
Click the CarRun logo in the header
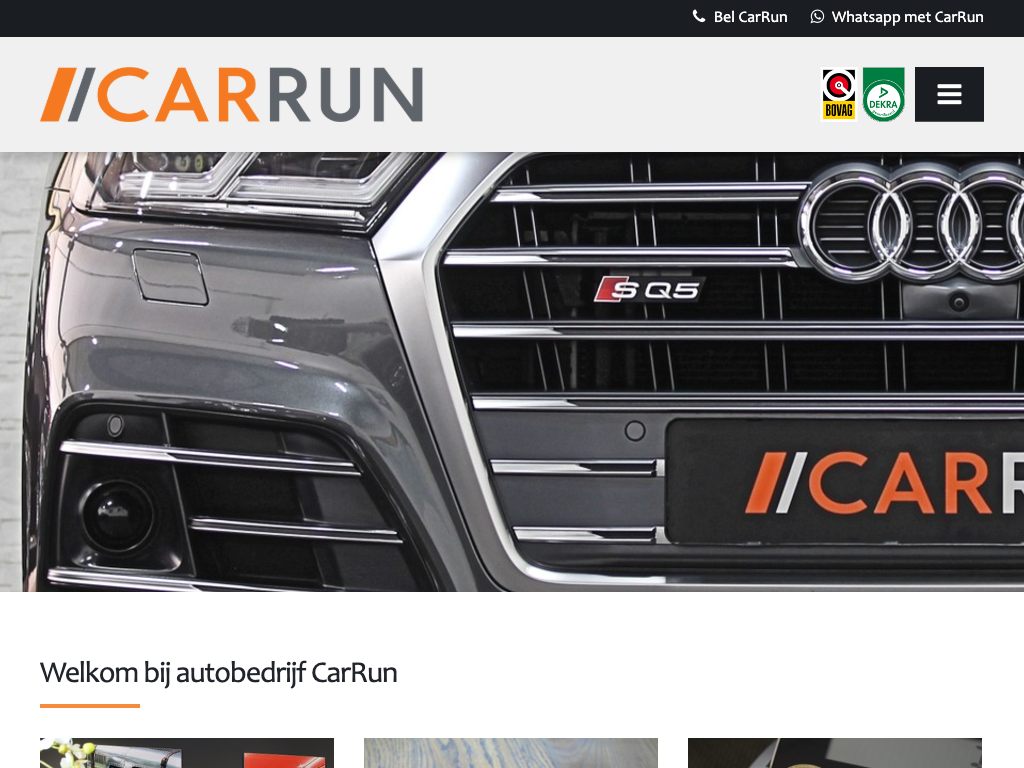coord(231,94)
